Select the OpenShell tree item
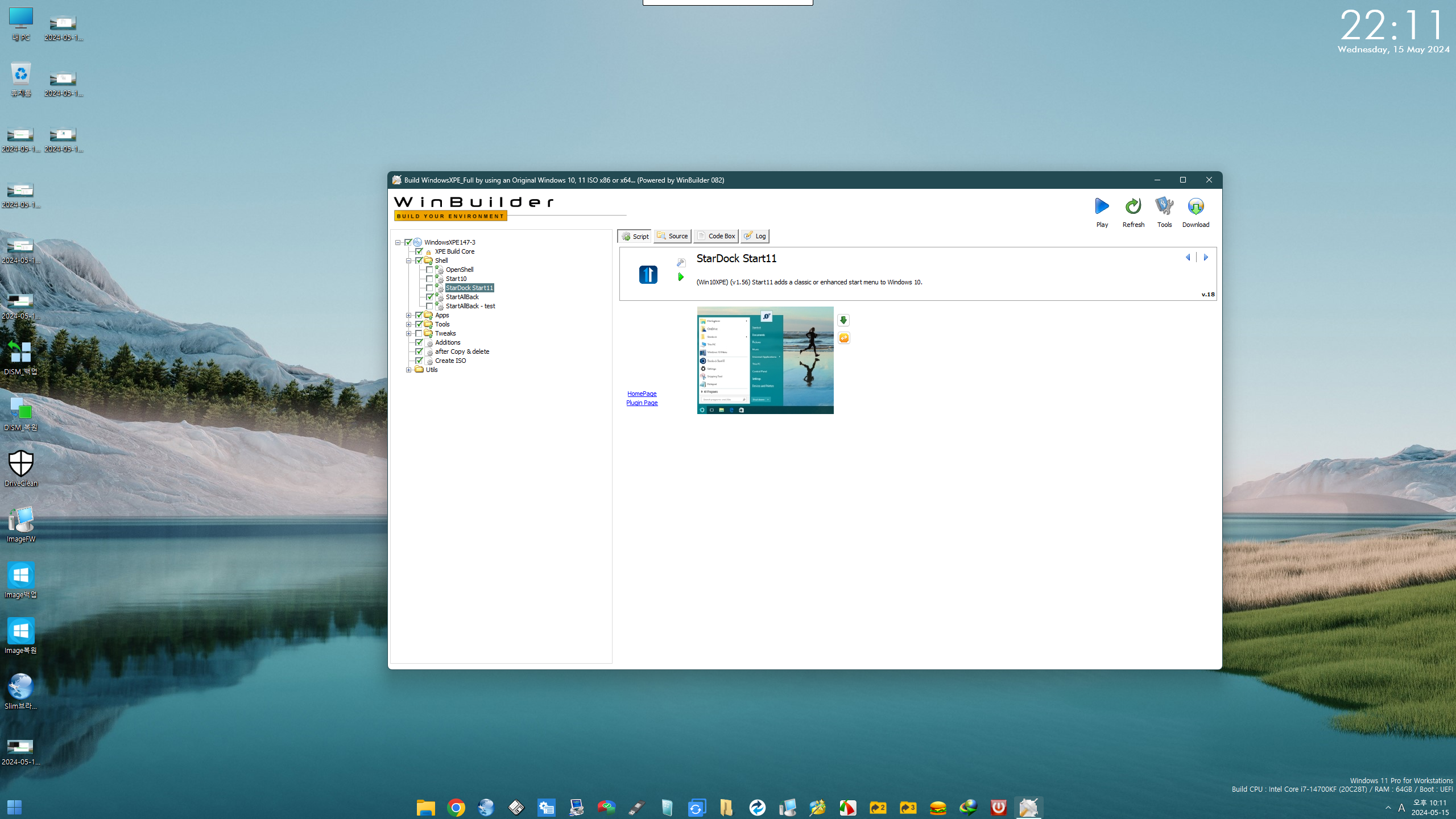This screenshot has height=819, width=1456. (x=460, y=270)
